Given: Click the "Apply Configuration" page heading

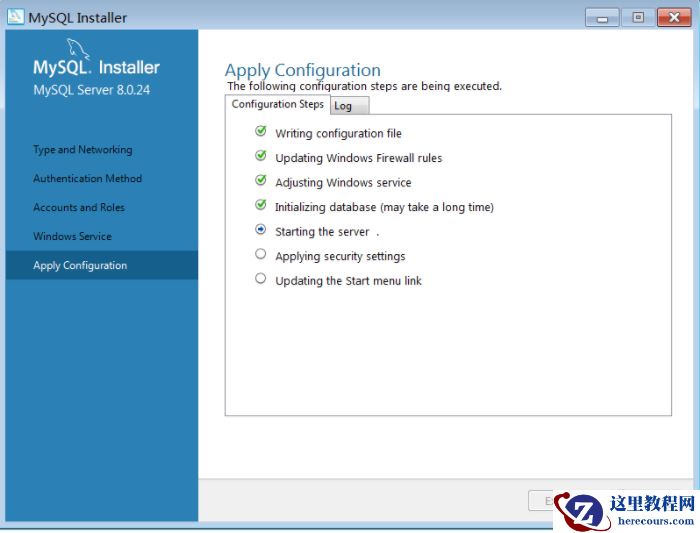Looking at the screenshot, I should (x=303, y=71).
